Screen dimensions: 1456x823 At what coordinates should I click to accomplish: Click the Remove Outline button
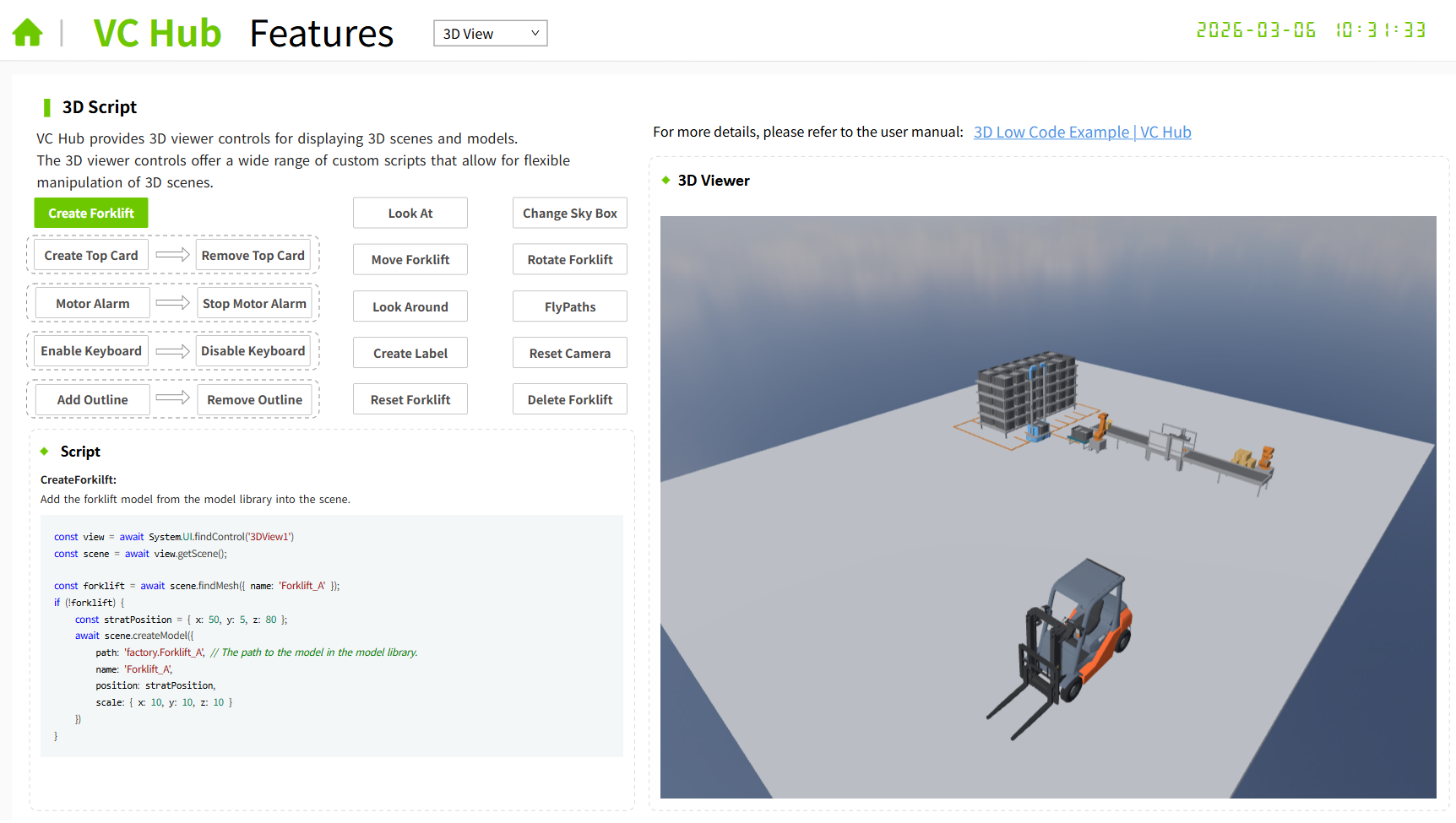254,400
